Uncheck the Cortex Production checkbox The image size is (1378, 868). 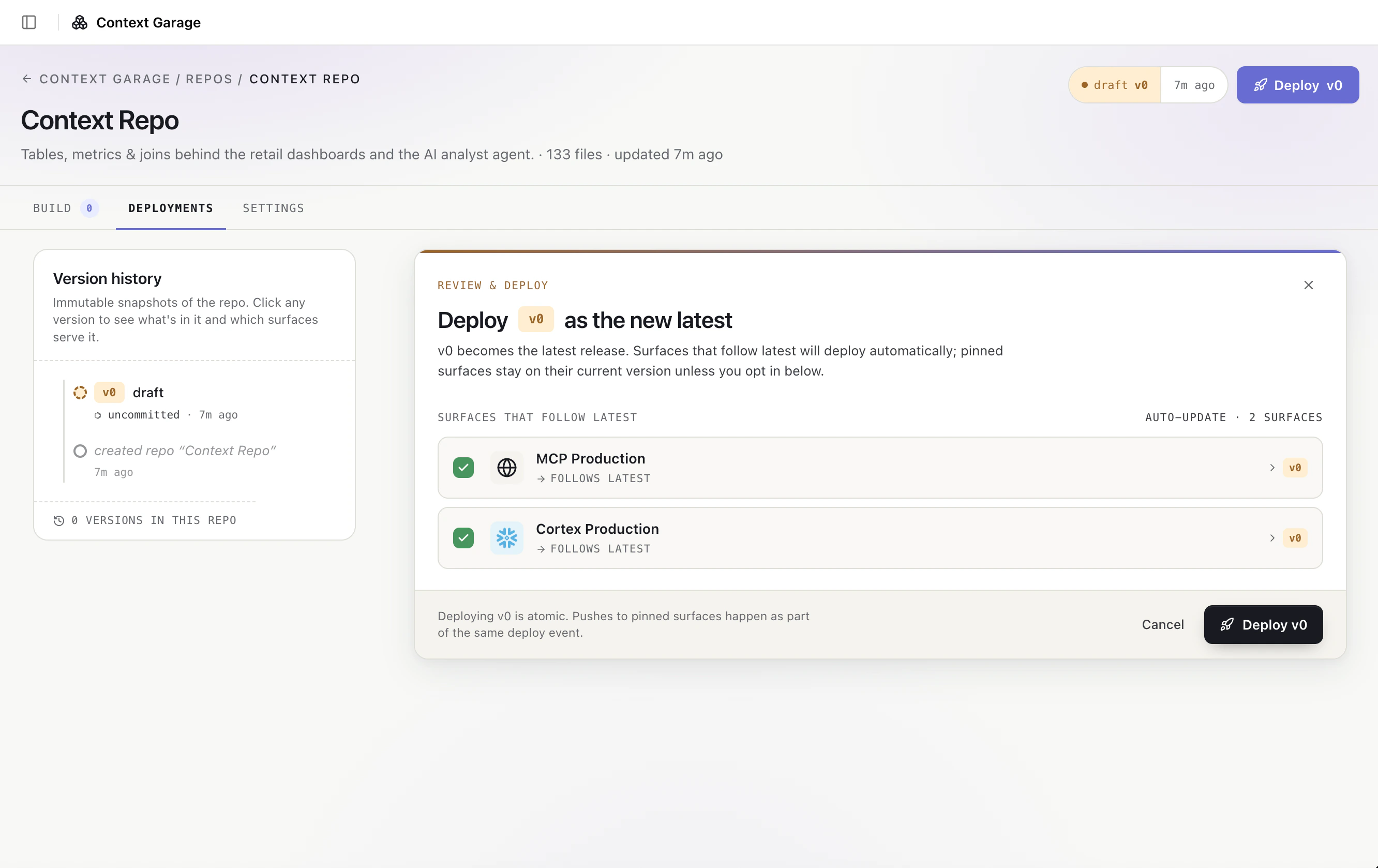click(x=463, y=538)
